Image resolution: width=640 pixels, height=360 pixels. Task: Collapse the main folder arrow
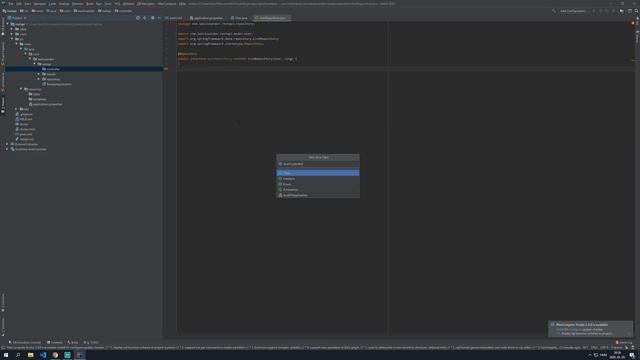pos(17,44)
